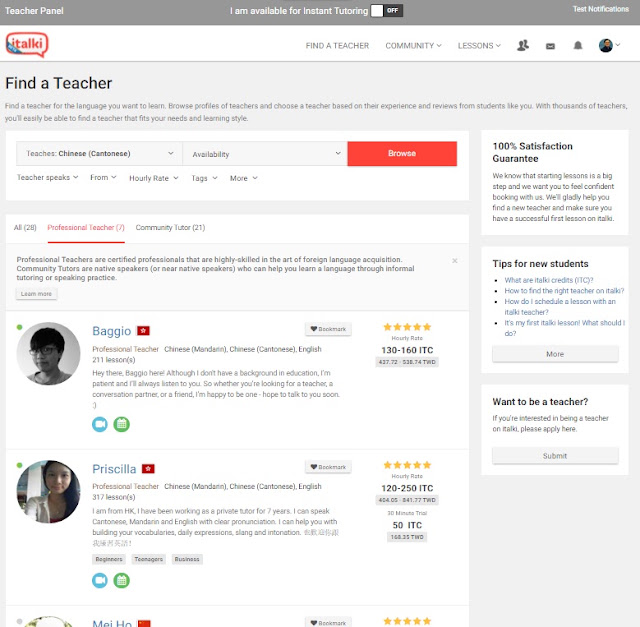Click the Teenagers tag
Screen dimensions: 640x627
[149, 559]
